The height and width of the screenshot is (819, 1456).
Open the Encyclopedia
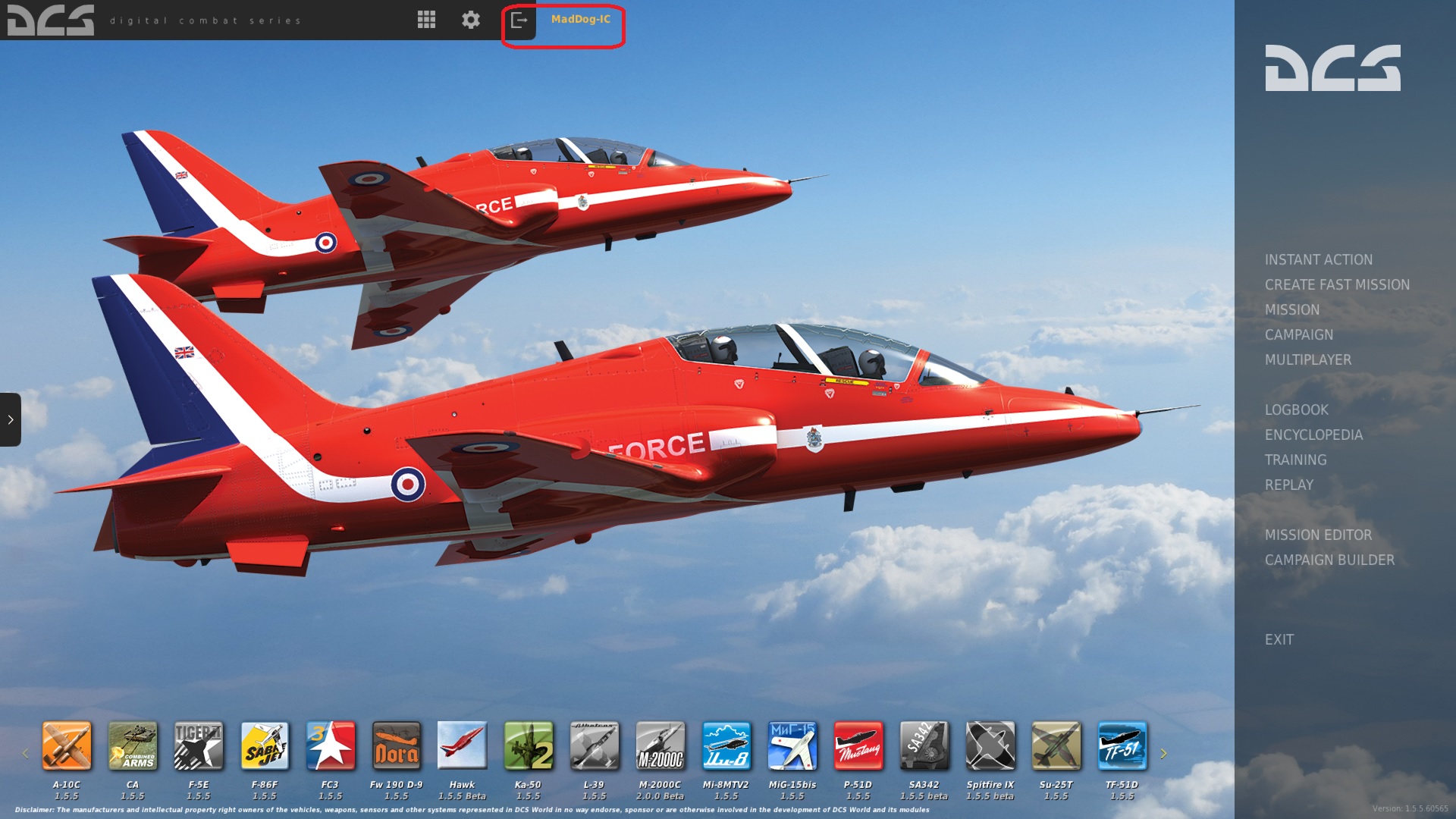pyautogui.click(x=1313, y=435)
